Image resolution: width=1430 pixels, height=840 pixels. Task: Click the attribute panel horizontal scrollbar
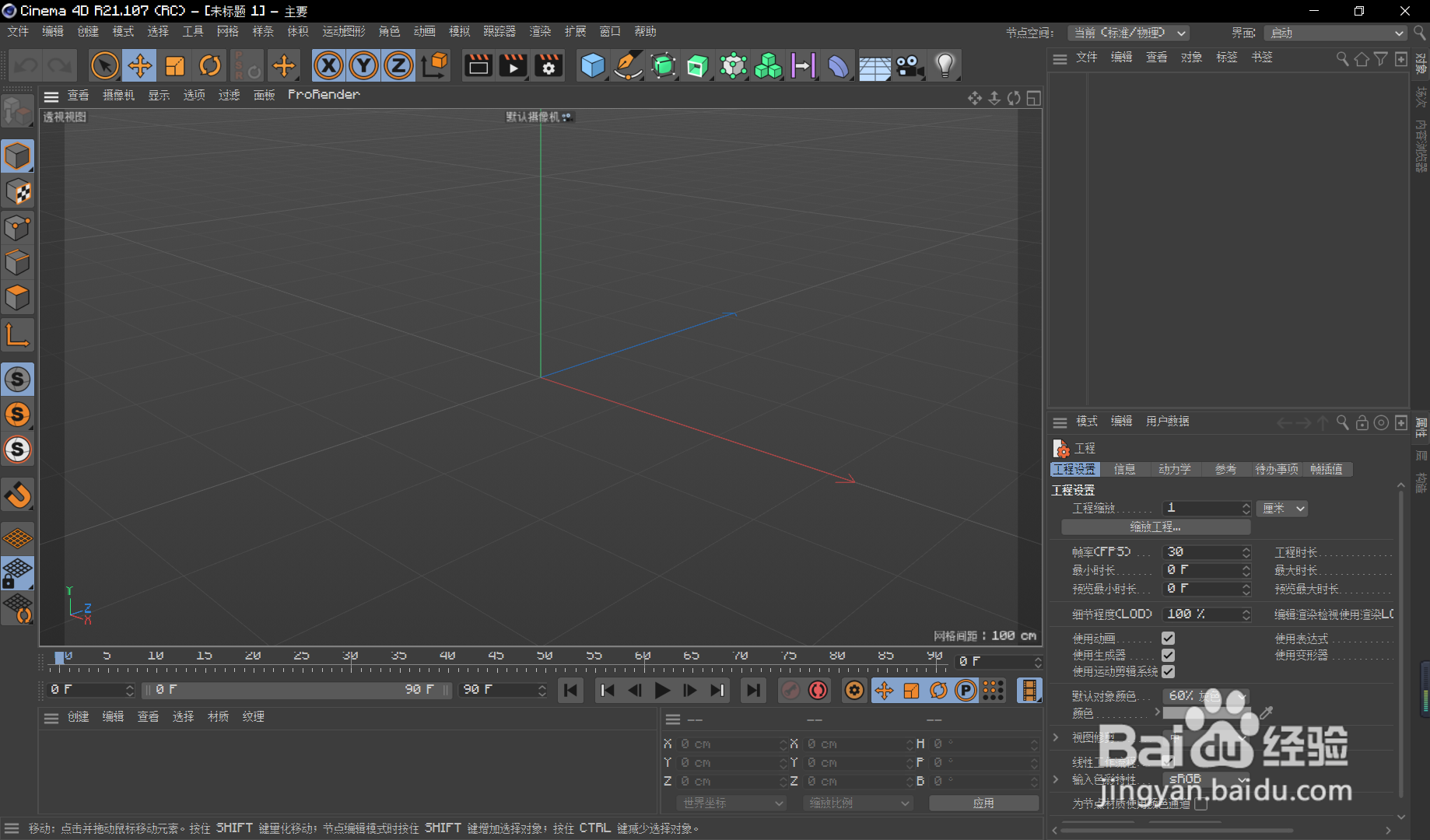click(1176, 830)
